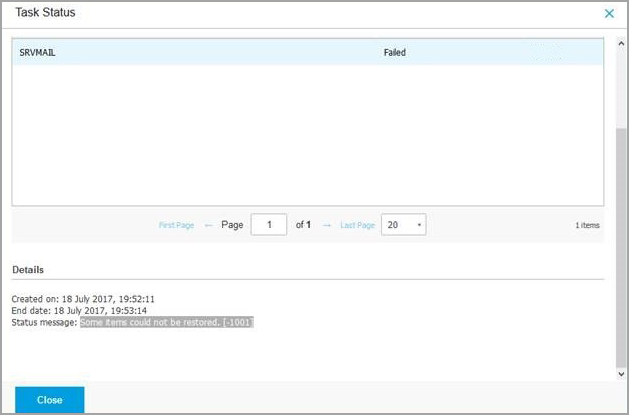629x415 pixels.
Task: Open the page size dropdown showing 20
Action: [404, 225]
